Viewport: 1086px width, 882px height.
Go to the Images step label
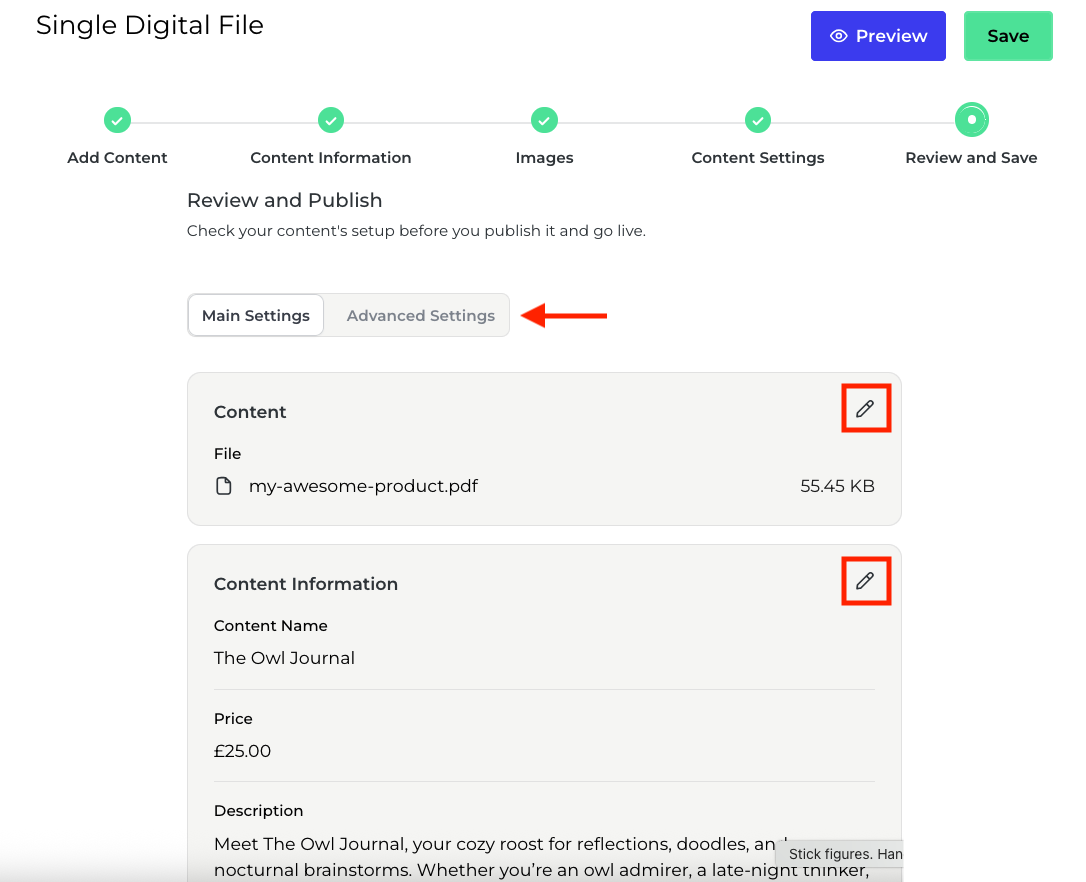pos(544,158)
